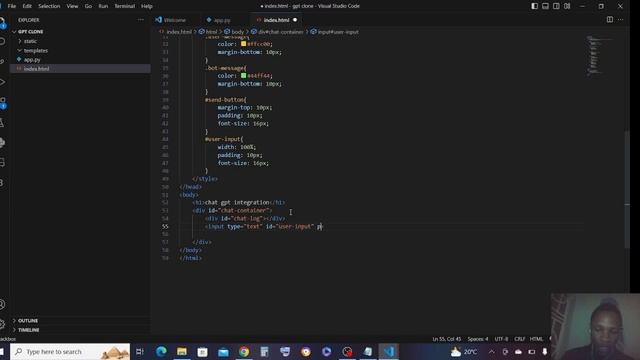Open the Accounts icon in activity bar
640x360 pixels.
[2, 304]
